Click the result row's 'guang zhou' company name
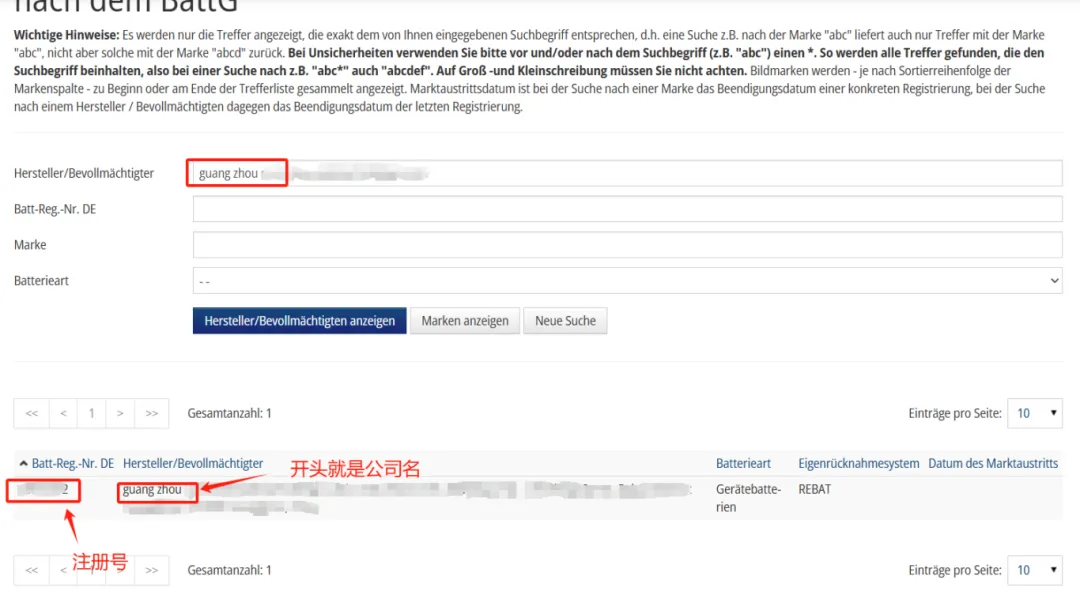Viewport: 1080px width, 599px height. tap(152, 490)
